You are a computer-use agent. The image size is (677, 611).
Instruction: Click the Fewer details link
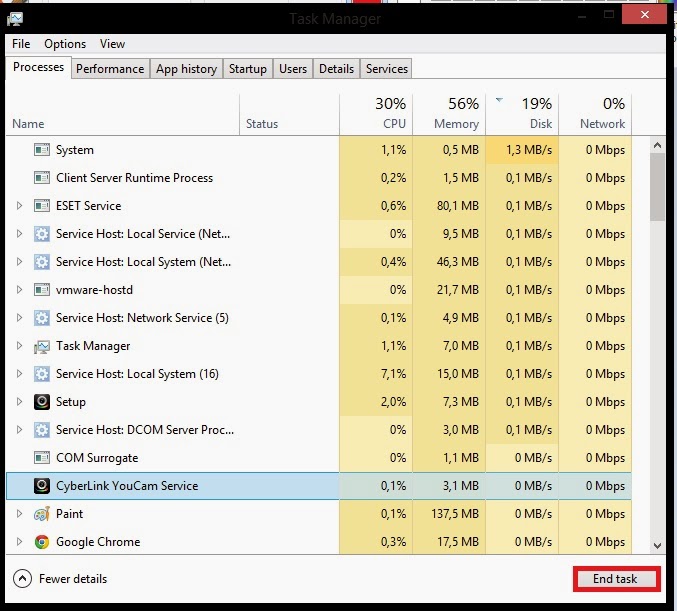(73, 579)
